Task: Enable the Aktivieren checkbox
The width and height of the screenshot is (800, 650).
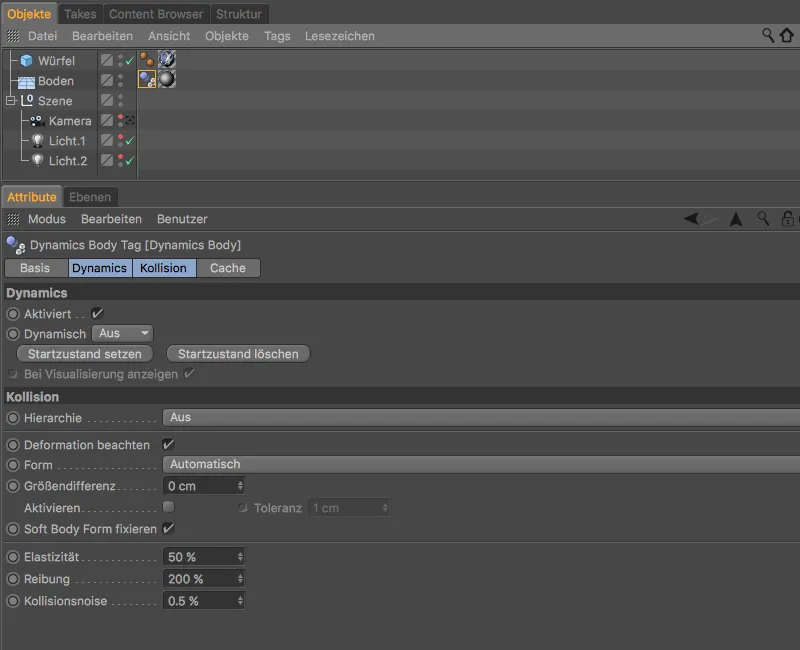Action: click(168, 507)
